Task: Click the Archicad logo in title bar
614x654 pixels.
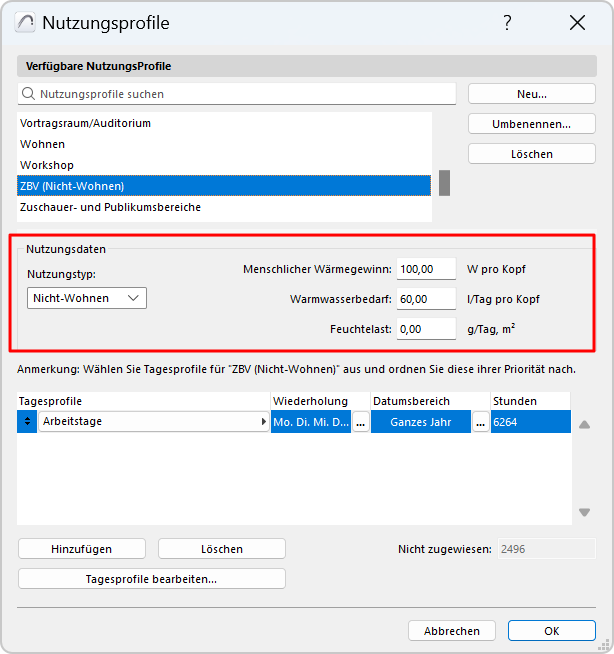Action: [x=25, y=23]
